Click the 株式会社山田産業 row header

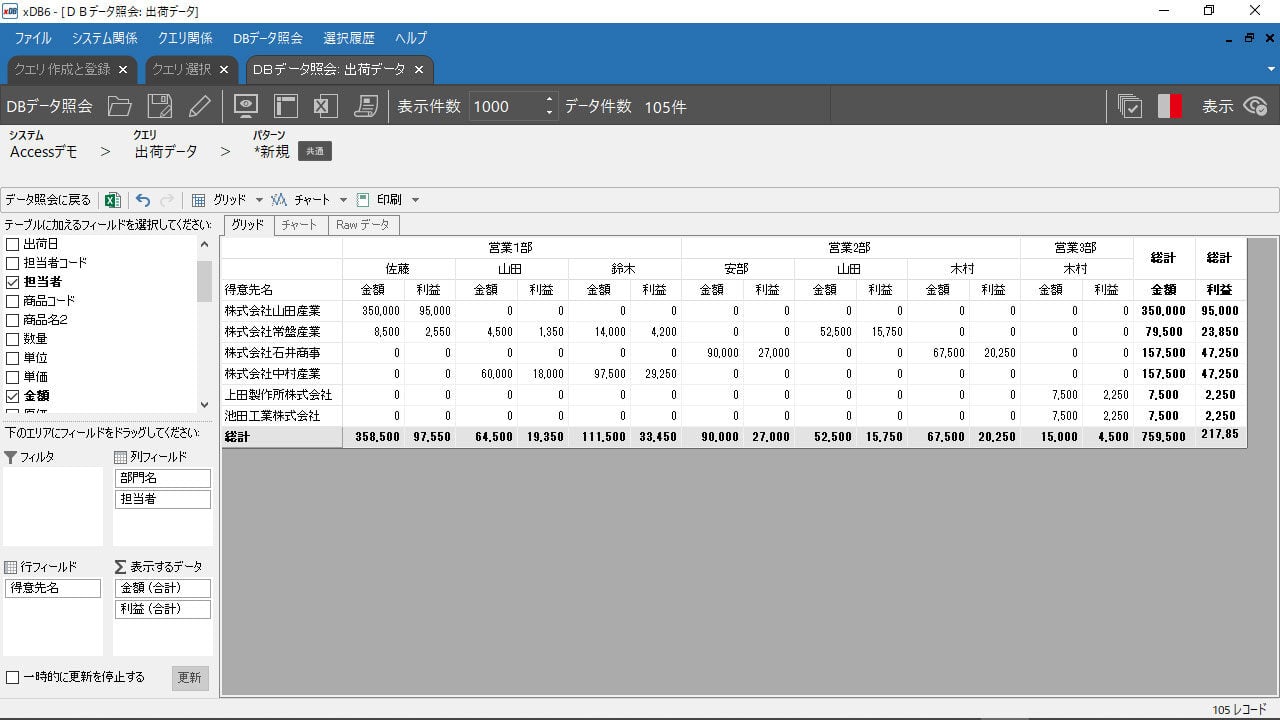click(282, 311)
